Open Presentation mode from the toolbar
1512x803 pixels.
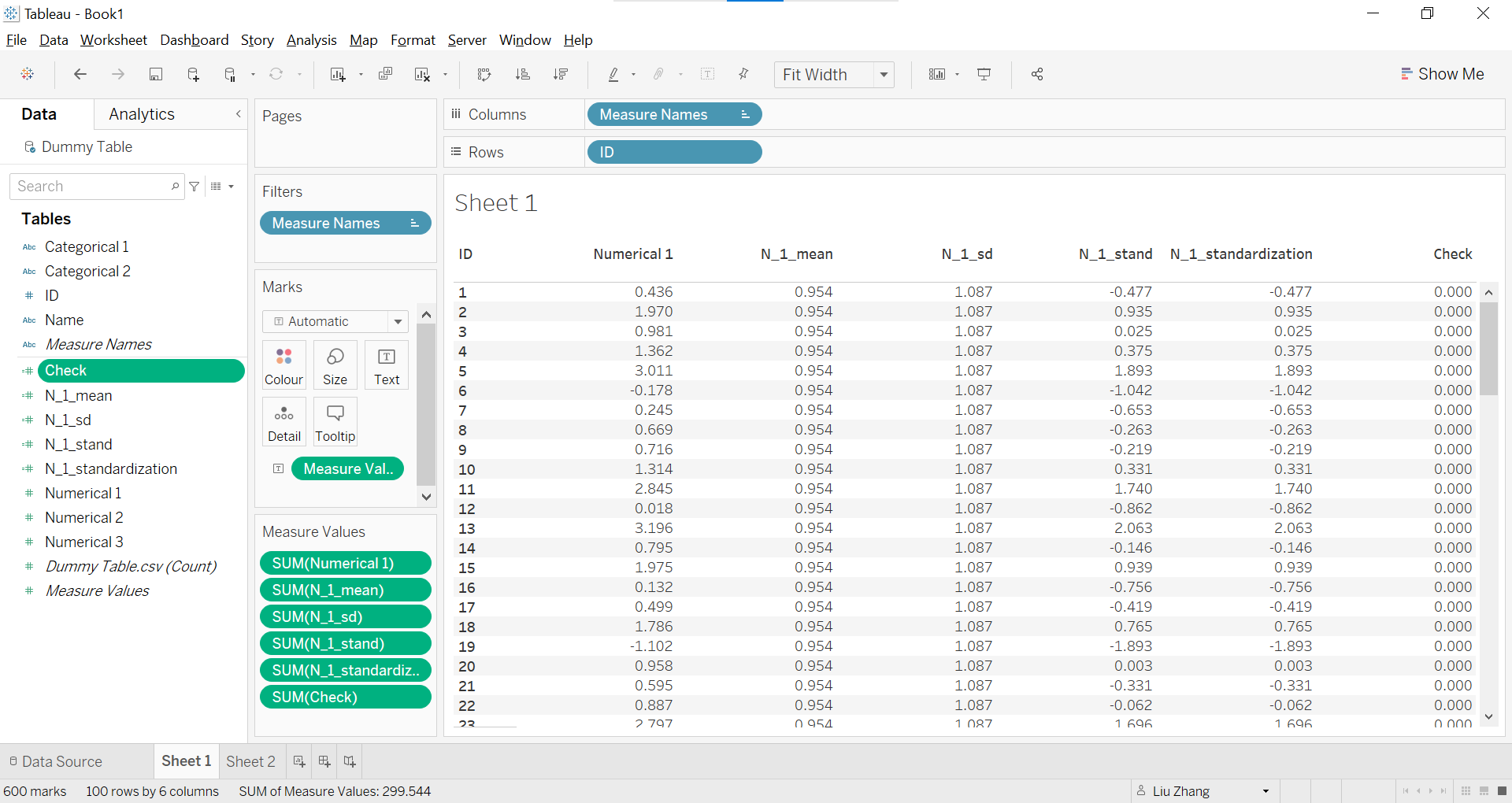(984, 74)
